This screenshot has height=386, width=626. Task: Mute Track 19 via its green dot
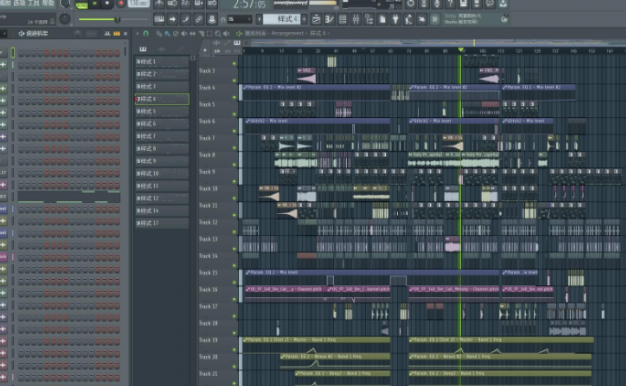[x=234, y=350]
